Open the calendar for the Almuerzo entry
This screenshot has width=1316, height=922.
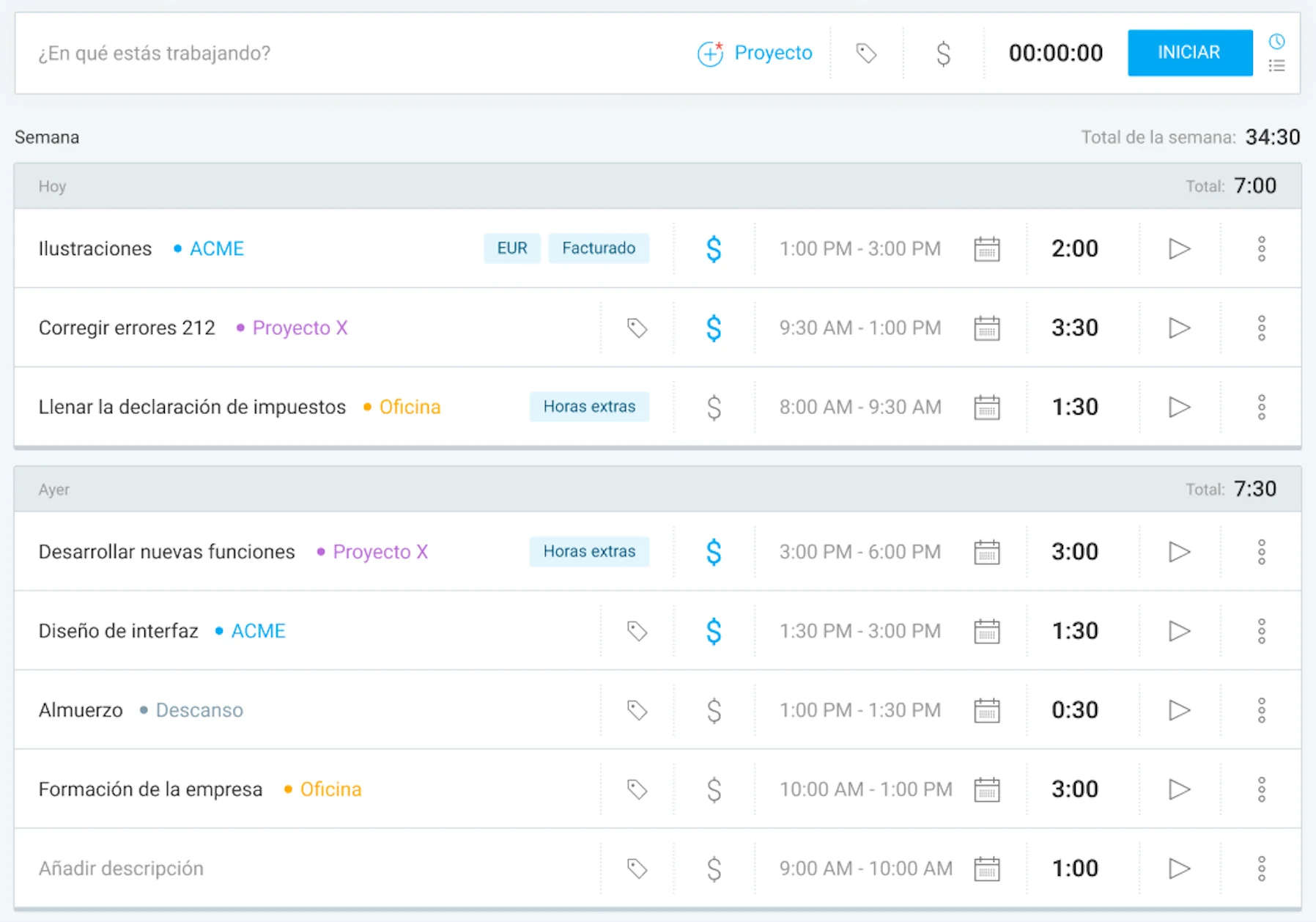tap(987, 710)
